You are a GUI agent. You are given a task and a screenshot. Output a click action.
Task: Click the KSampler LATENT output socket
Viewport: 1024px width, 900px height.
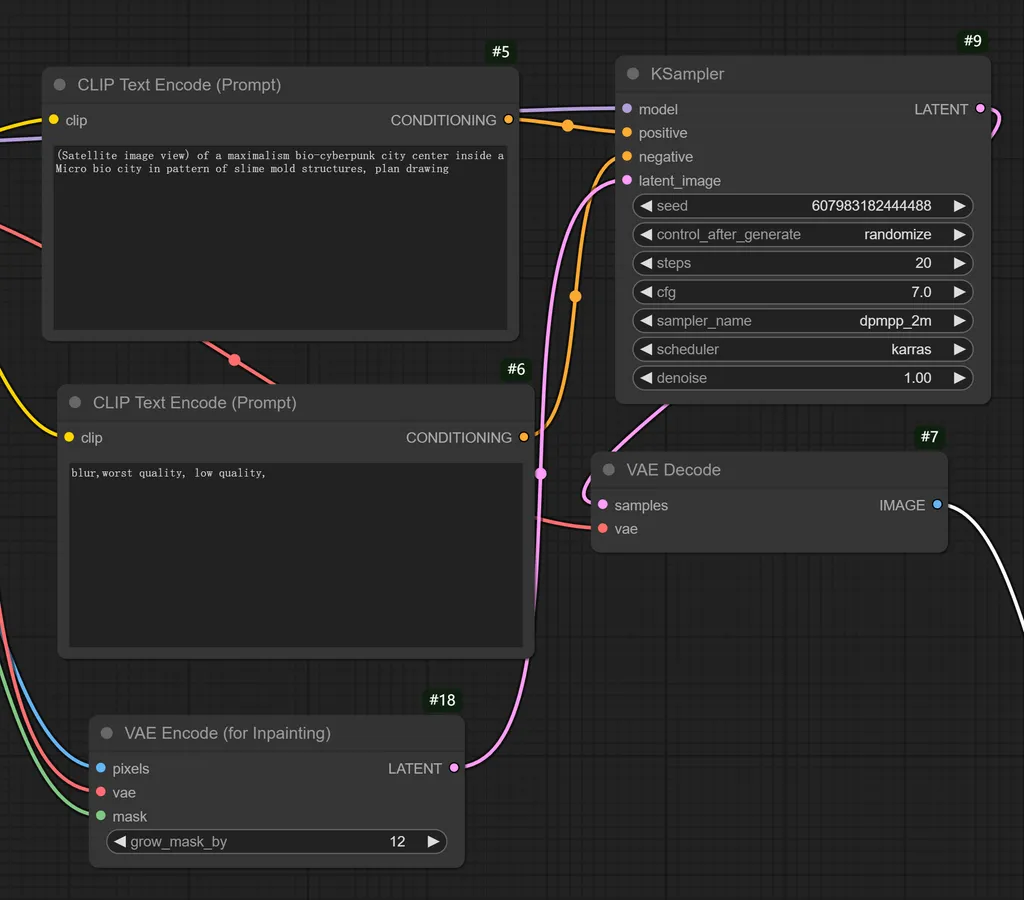(980, 108)
